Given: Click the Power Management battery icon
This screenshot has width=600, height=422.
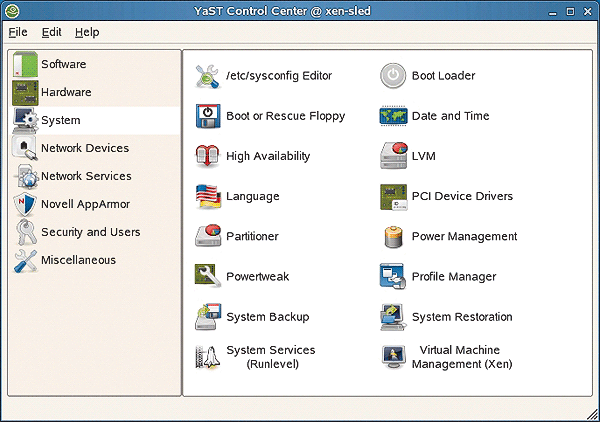Looking at the screenshot, I should [x=394, y=236].
